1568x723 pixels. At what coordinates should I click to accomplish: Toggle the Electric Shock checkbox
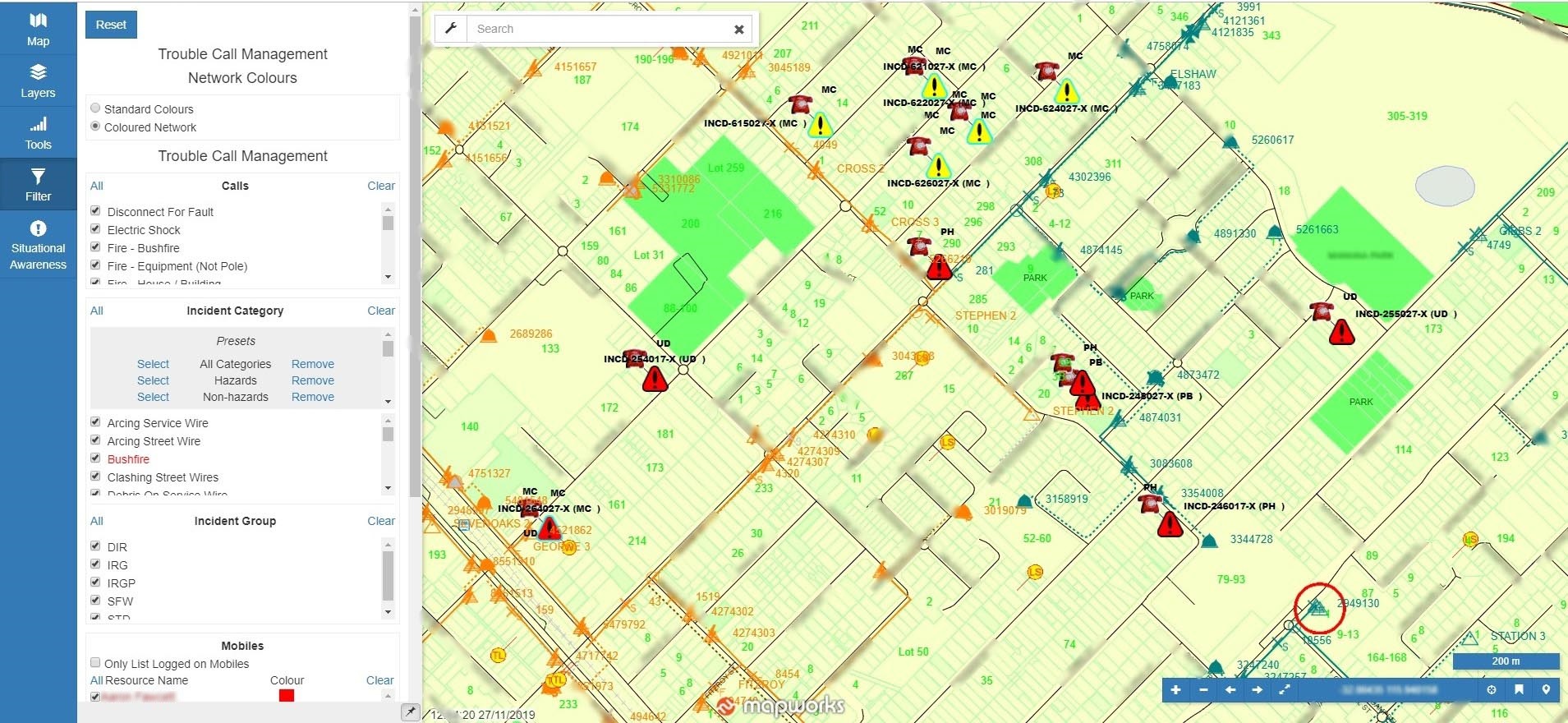(95, 229)
